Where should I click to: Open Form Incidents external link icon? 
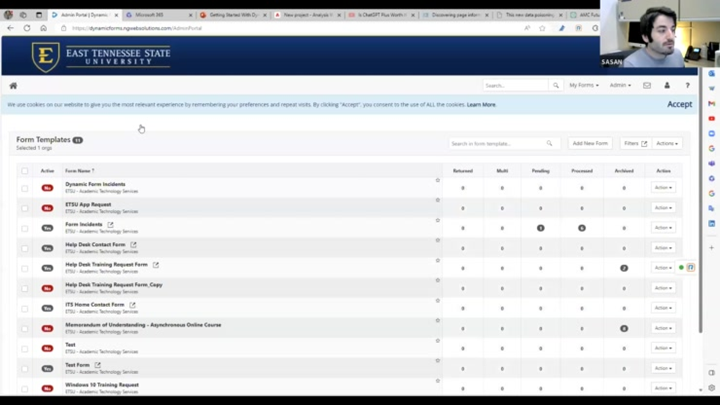coord(110,225)
